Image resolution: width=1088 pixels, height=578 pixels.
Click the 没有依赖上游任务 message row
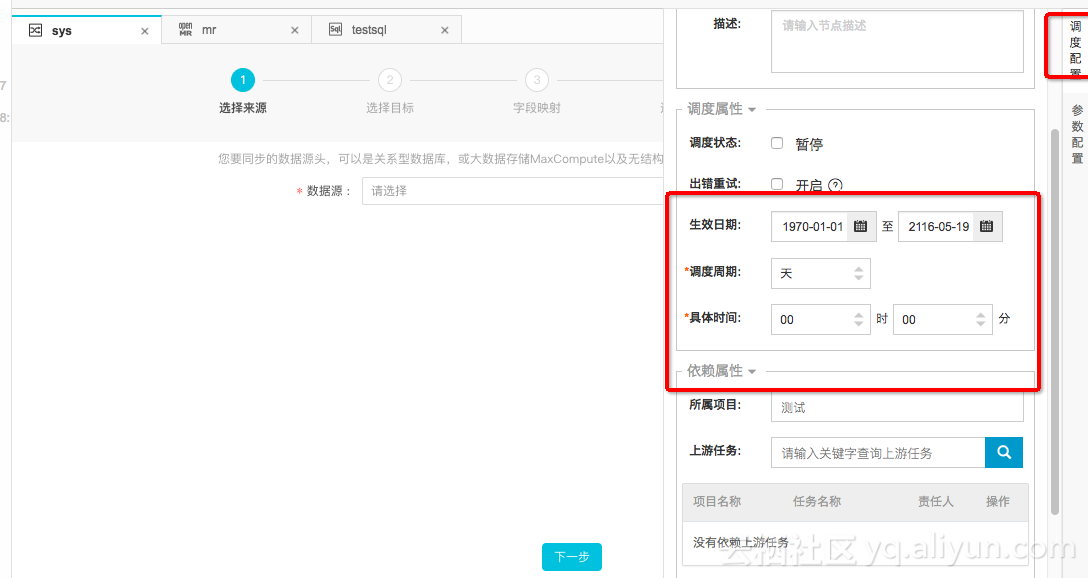[855, 542]
